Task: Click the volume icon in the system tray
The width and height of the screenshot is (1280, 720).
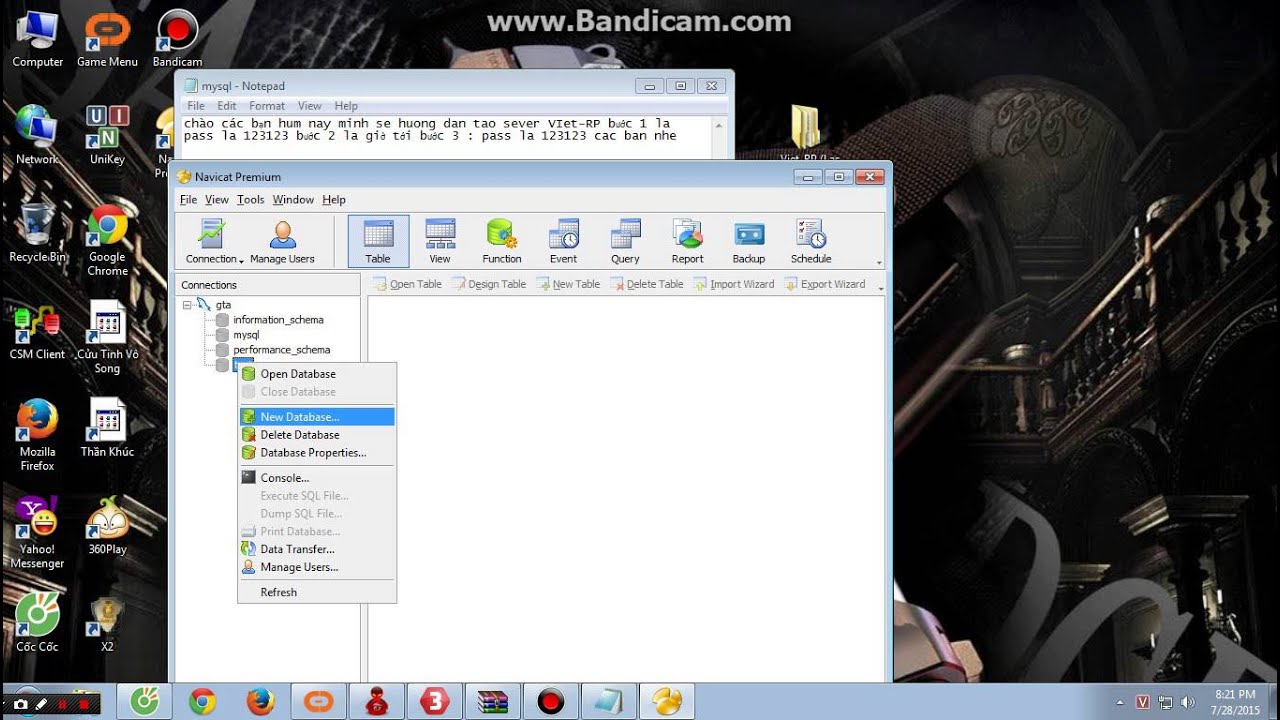Action: pyautogui.click(x=1188, y=702)
